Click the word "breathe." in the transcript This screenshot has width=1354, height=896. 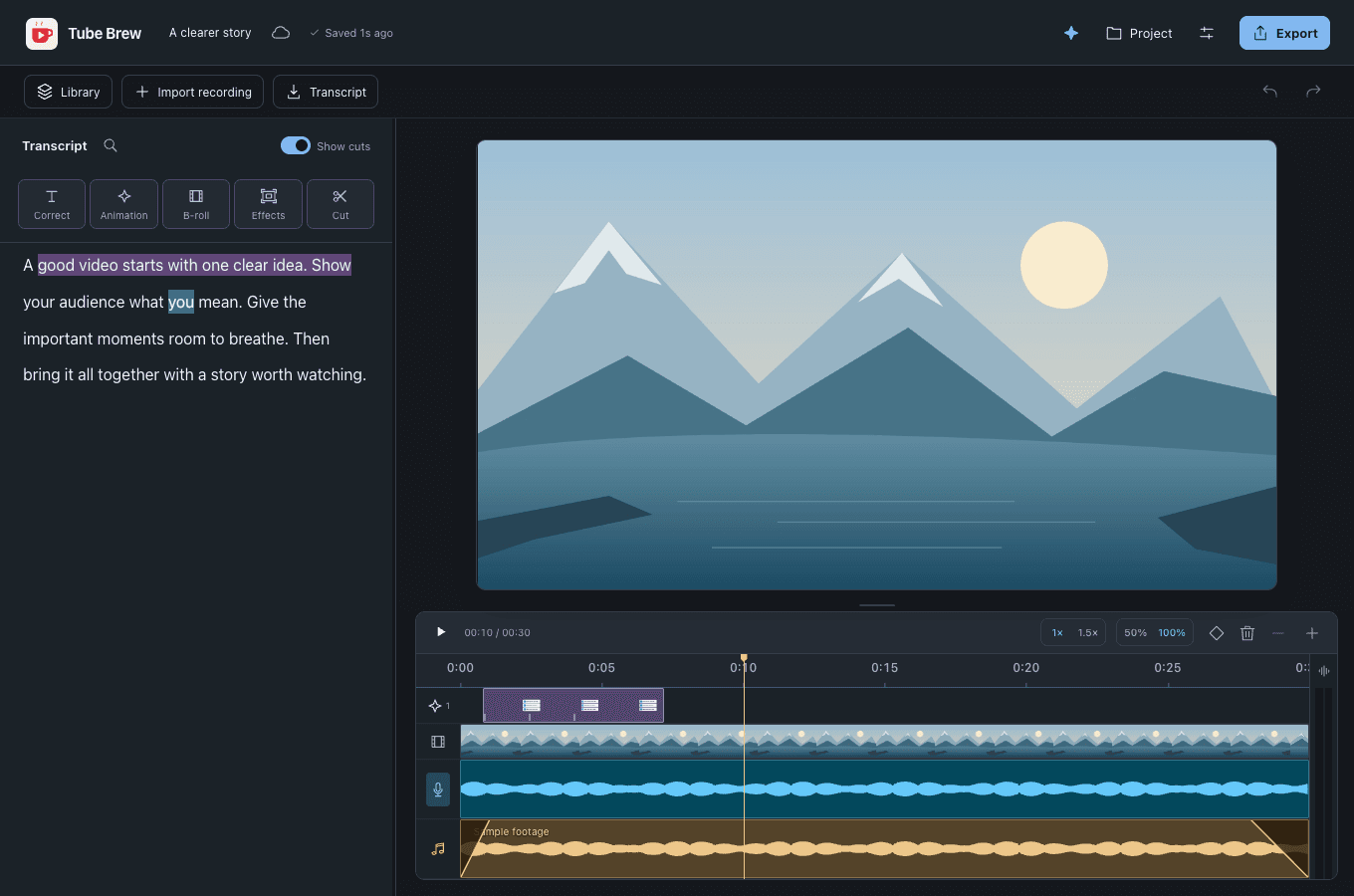pos(259,338)
